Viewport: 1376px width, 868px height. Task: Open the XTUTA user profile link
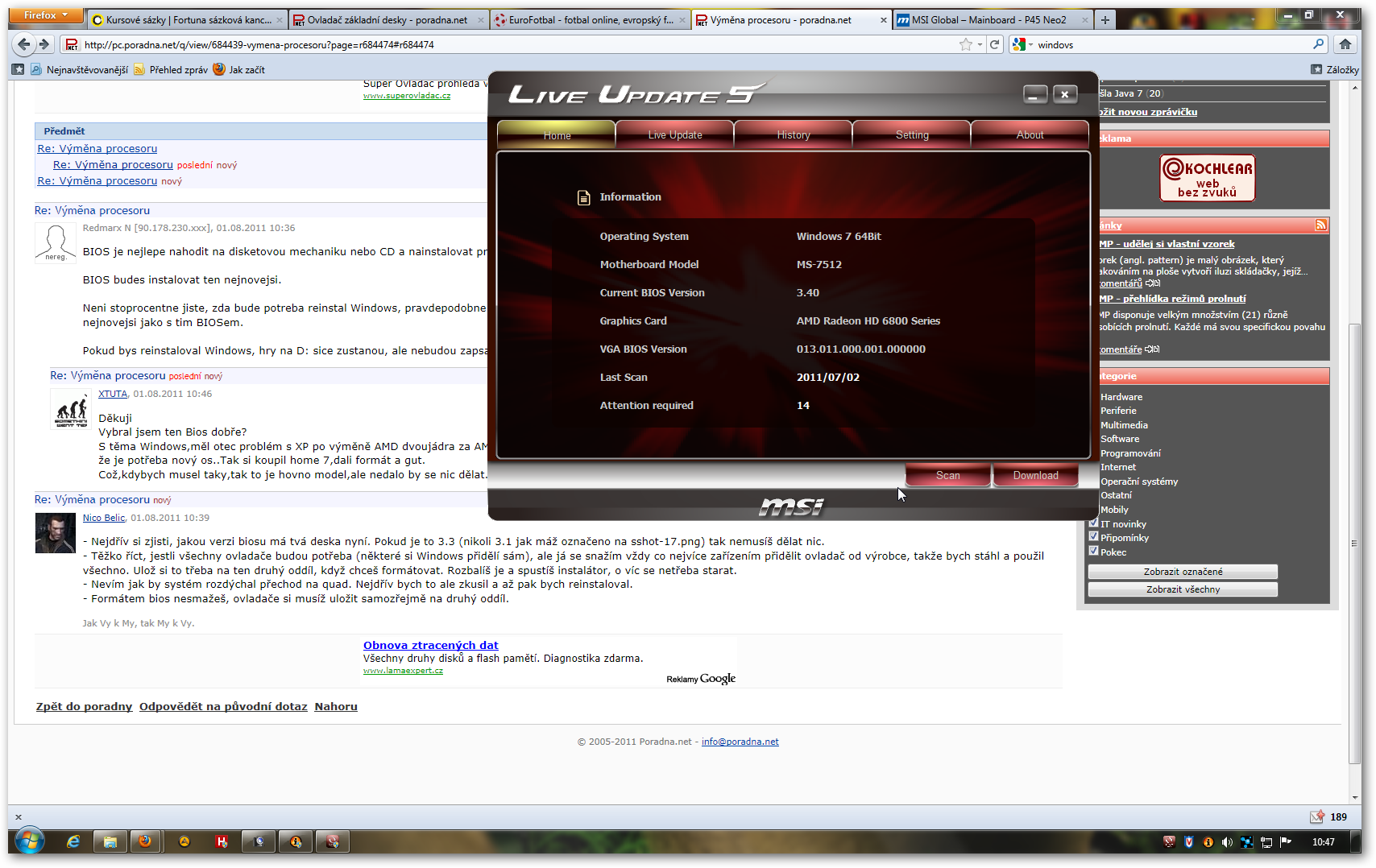(113, 394)
